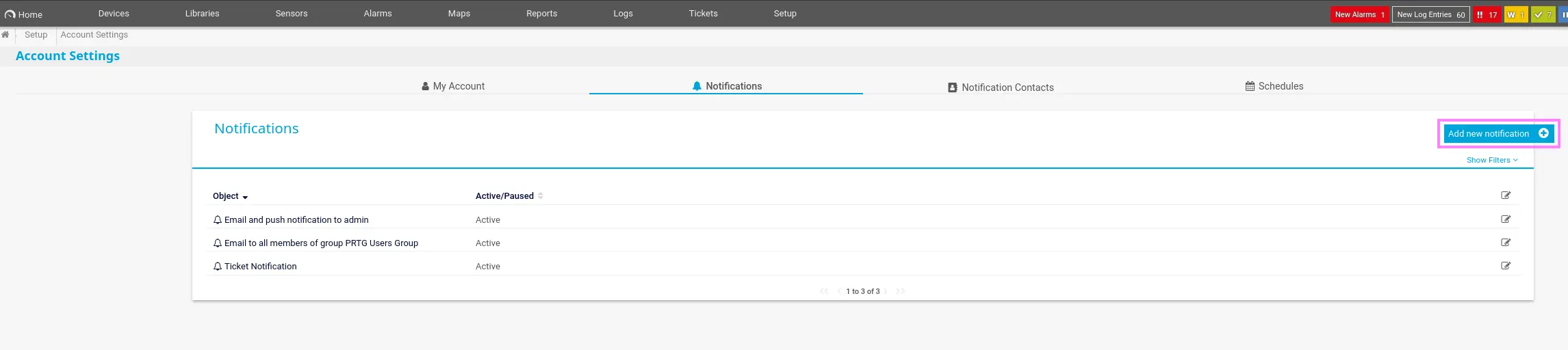Open the Devices menu

tap(114, 14)
